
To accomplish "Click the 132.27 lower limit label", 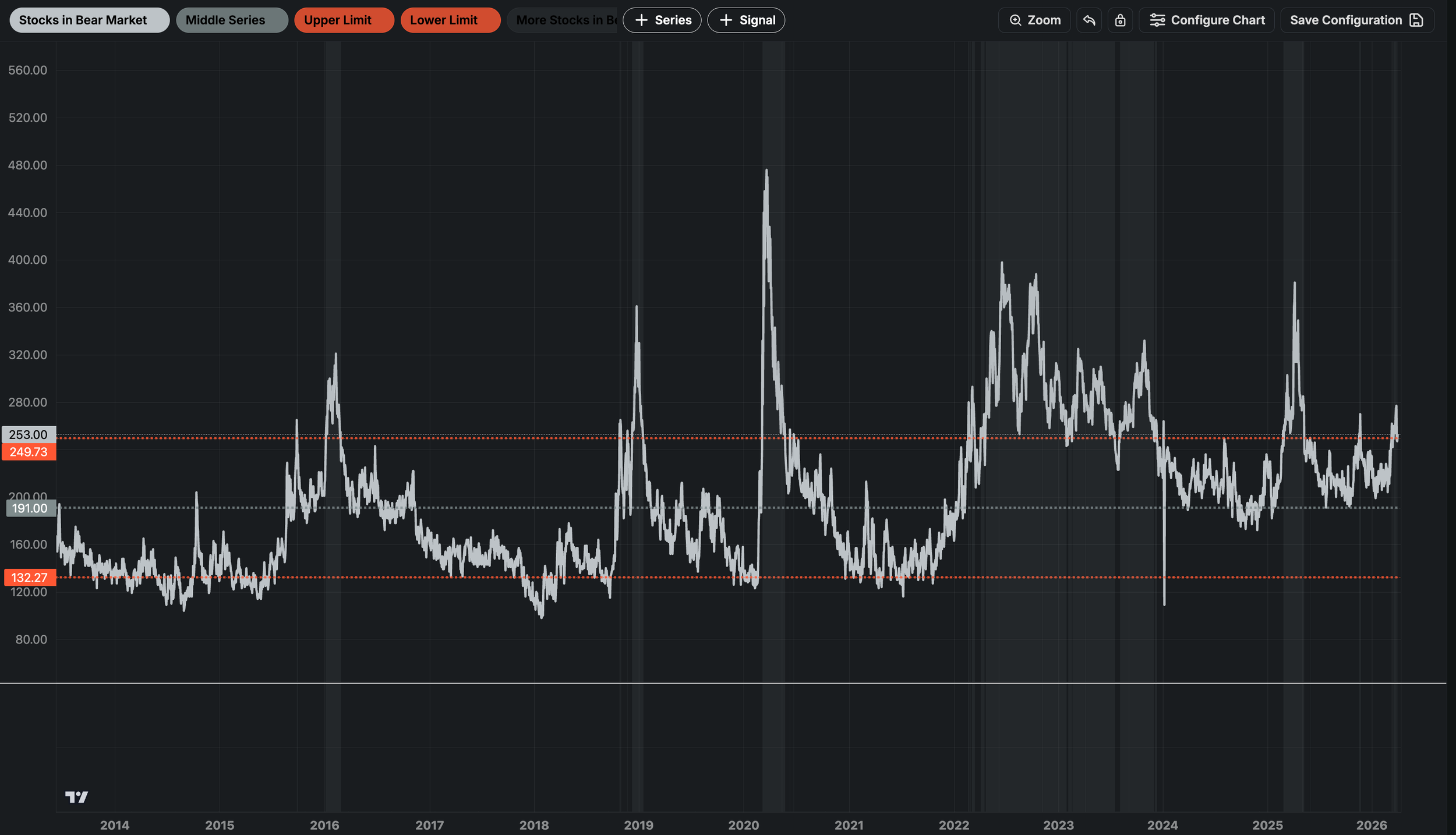I will pyautogui.click(x=29, y=577).
